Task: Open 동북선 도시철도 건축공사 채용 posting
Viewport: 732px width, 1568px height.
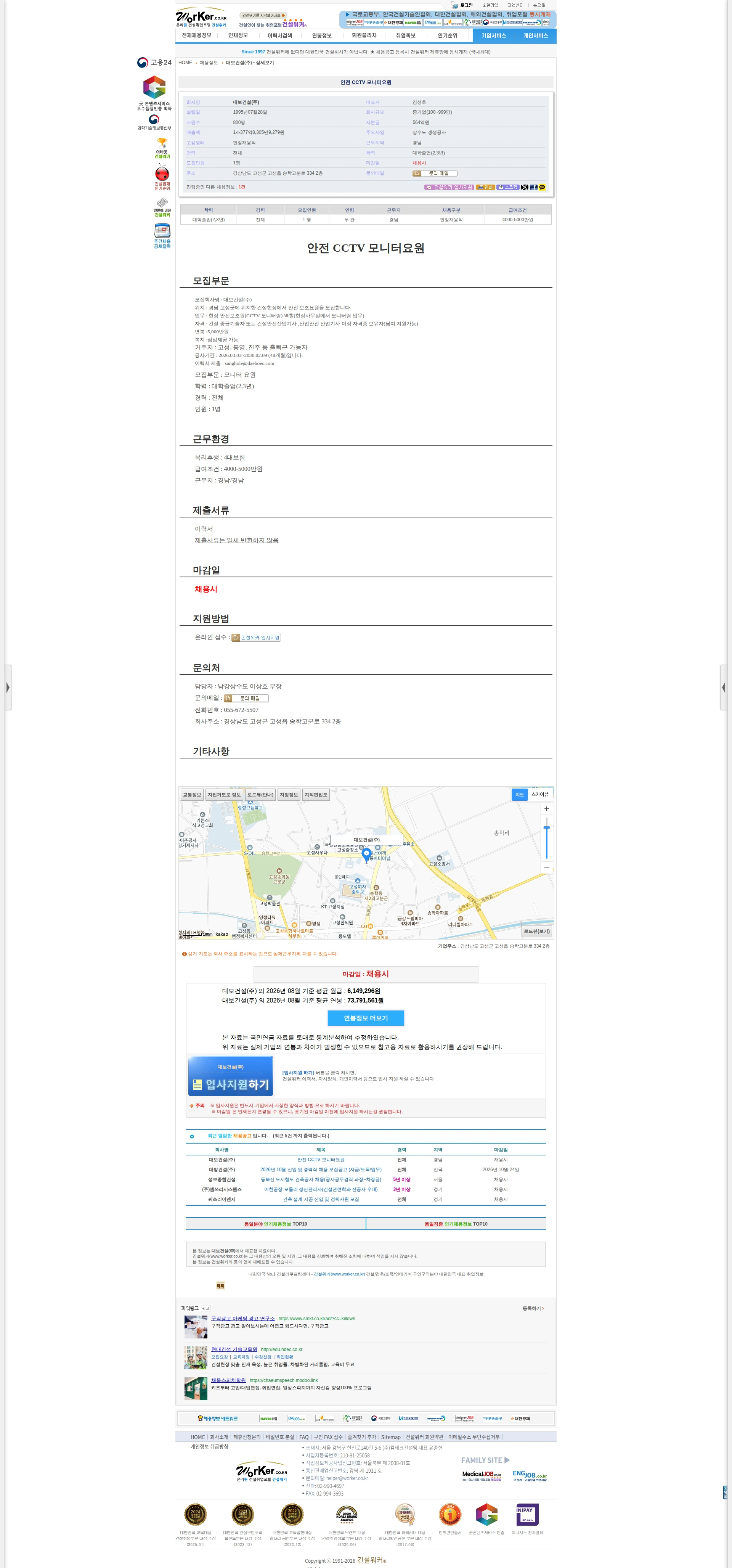Action: click(x=321, y=1179)
